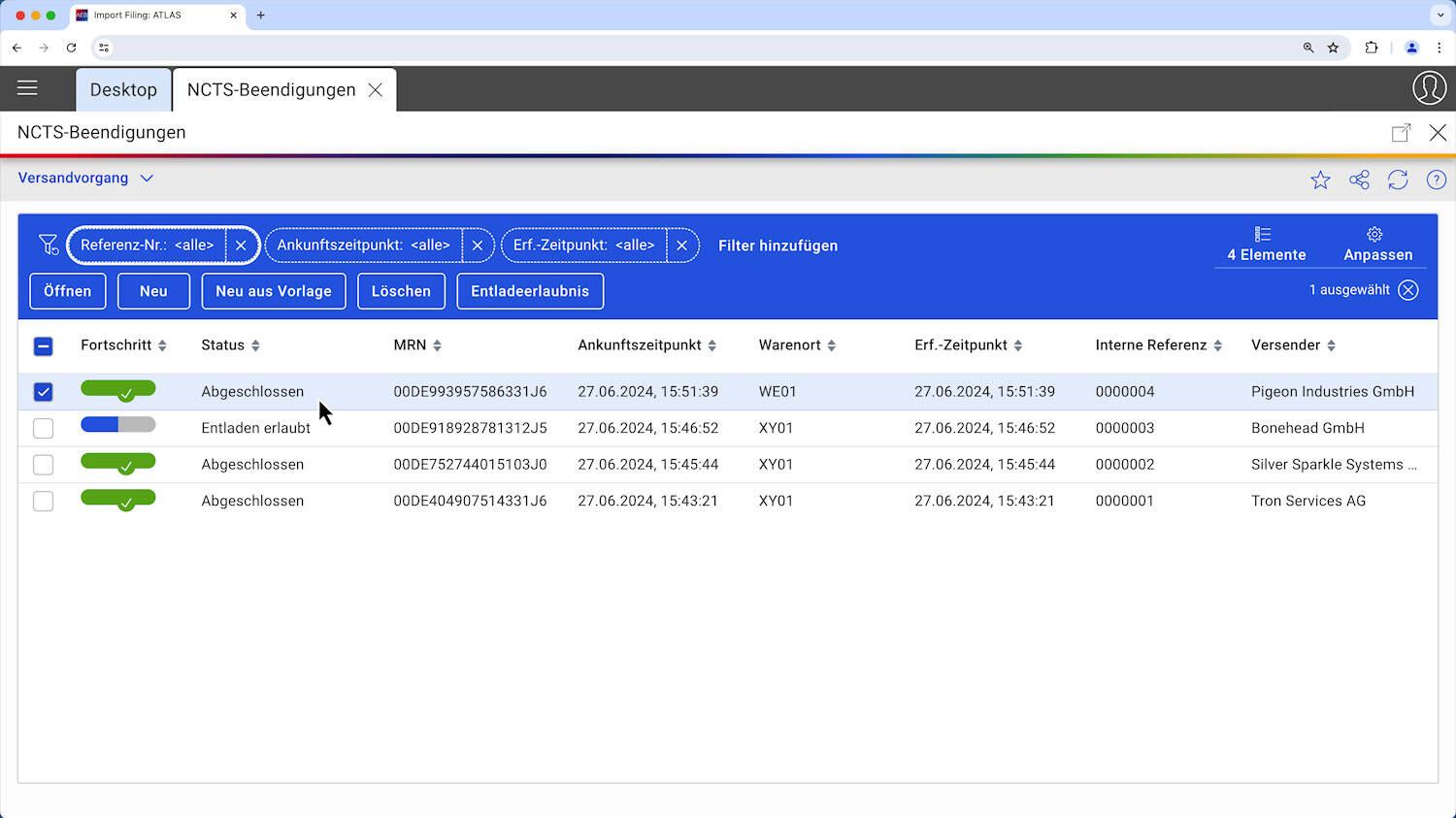Click the Pigeon Industries GmbH cell
This screenshot has height=818, width=1456.
point(1333,392)
